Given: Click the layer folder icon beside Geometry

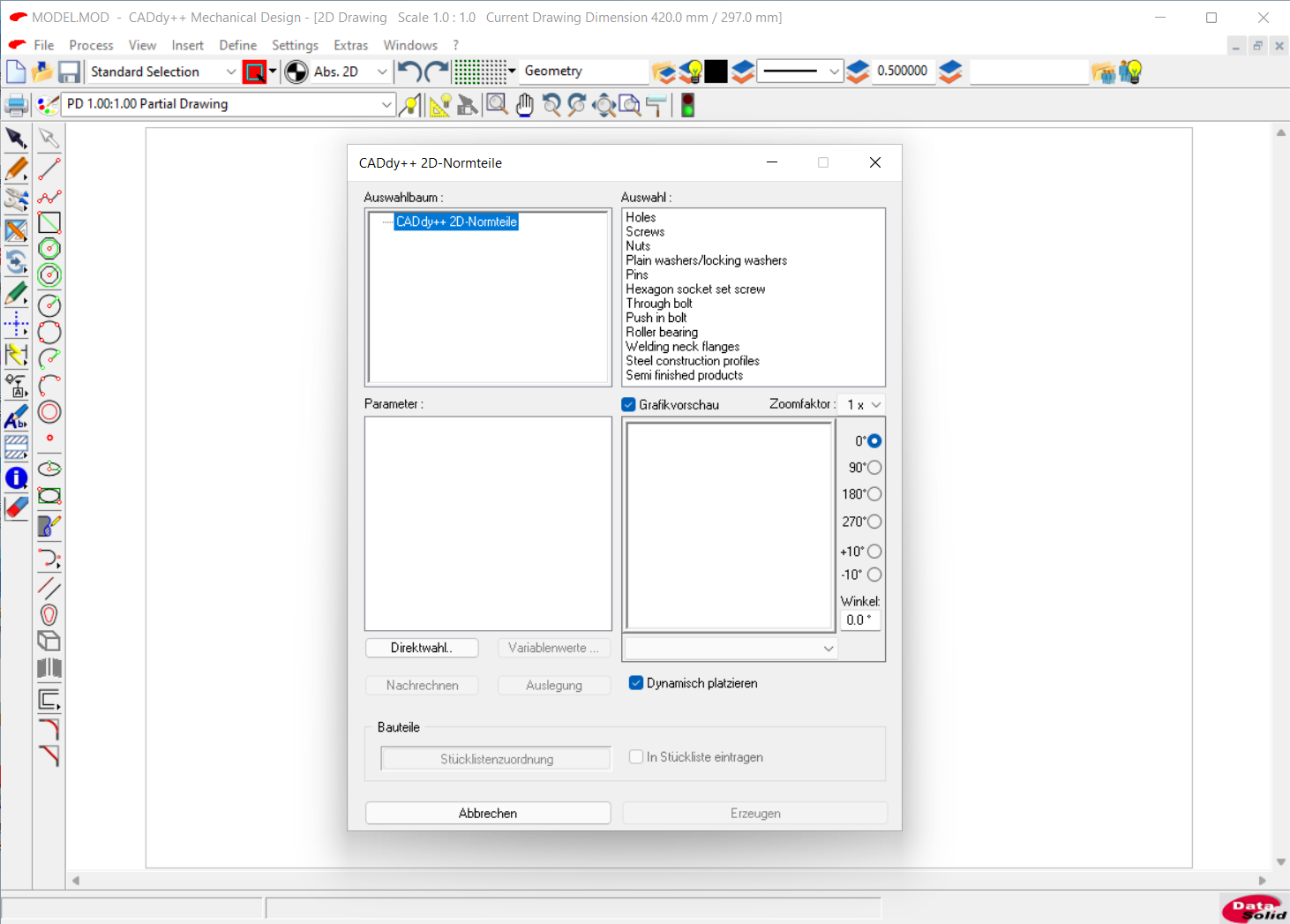Looking at the screenshot, I should pyautogui.click(x=664, y=71).
